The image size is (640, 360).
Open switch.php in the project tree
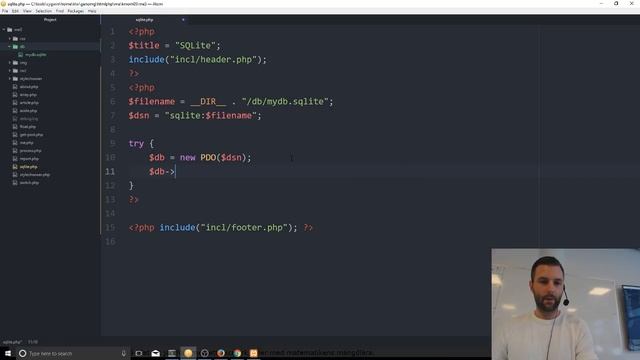29,182
